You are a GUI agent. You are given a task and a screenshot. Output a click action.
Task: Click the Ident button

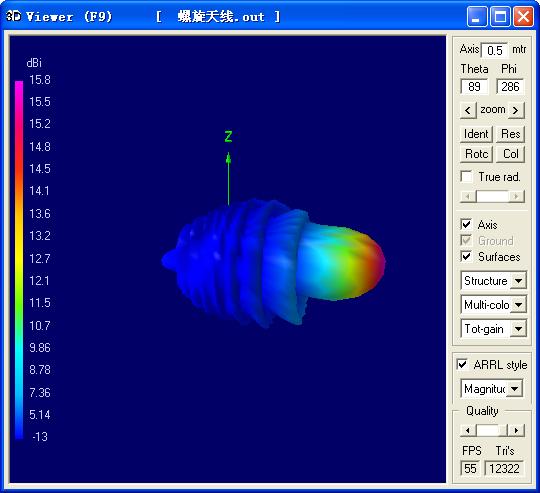click(476, 134)
